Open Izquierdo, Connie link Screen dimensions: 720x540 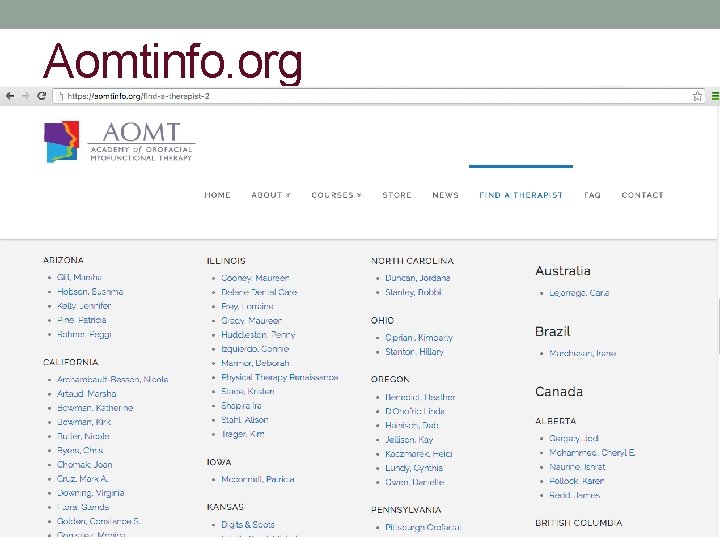tap(255, 349)
